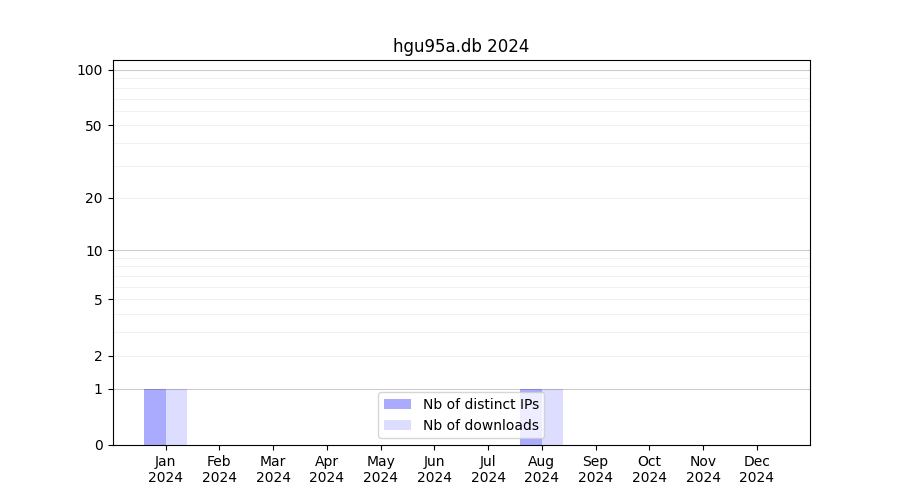Click the 'Nb of distinct IPs' legend label
The width and height of the screenshot is (900, 500).
click(x=480, y=404)
